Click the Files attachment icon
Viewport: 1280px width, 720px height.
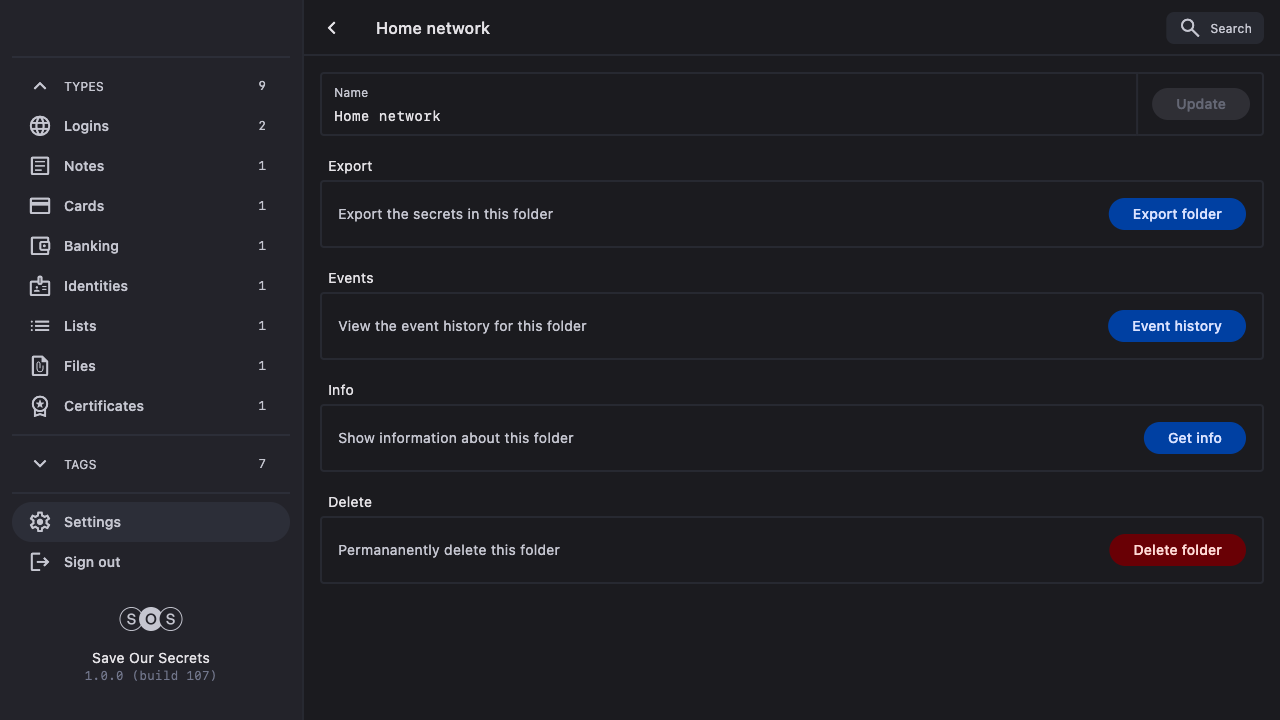click(40, 366)
